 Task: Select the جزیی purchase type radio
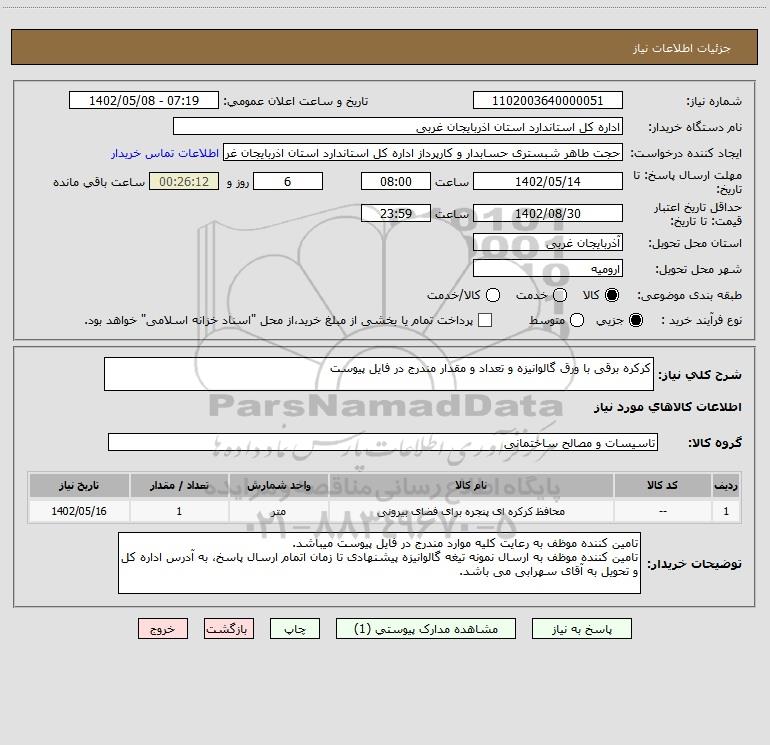tap(635, 320)
